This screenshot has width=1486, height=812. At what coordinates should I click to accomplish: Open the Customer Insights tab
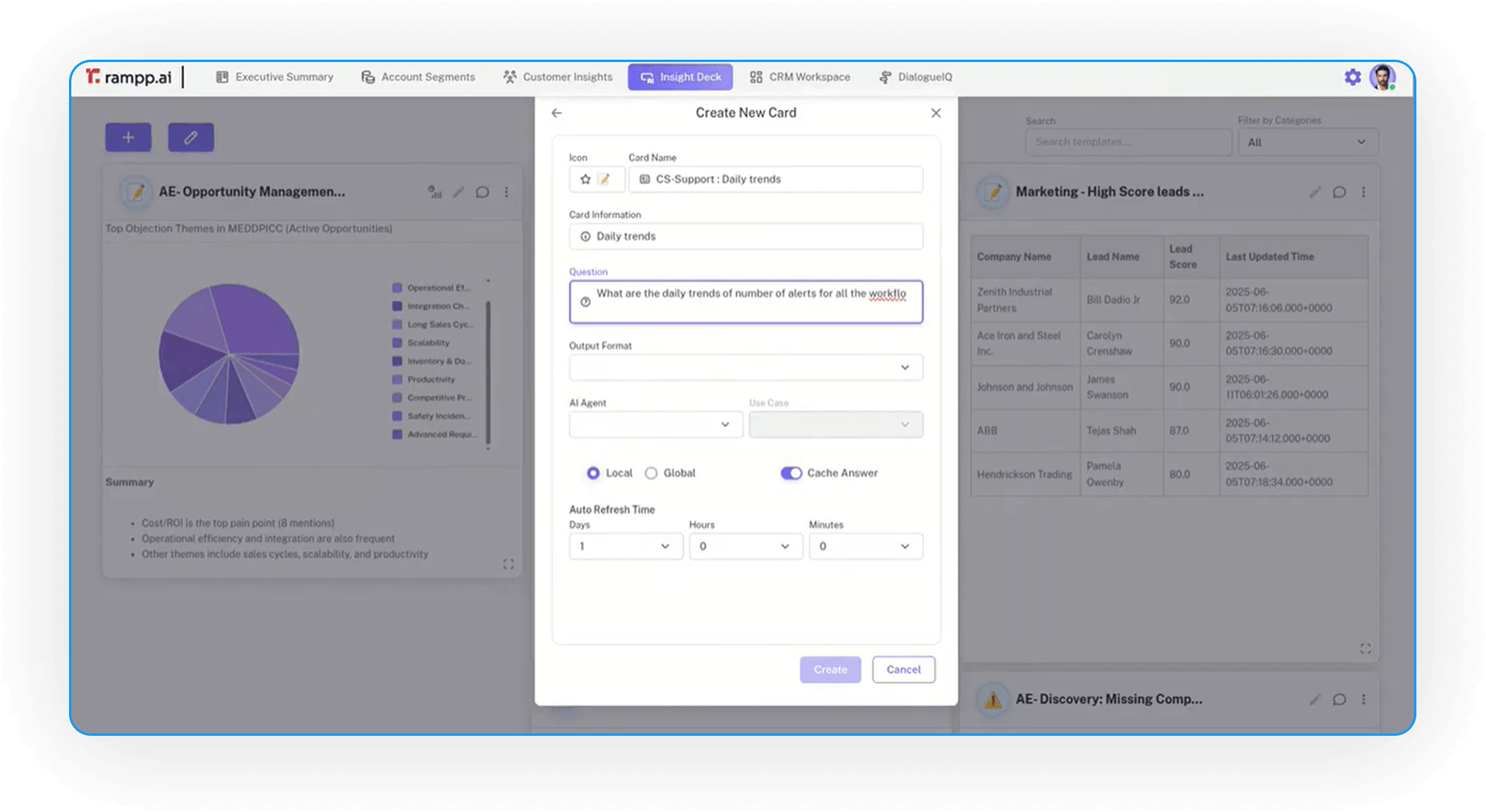pos(558,77)
